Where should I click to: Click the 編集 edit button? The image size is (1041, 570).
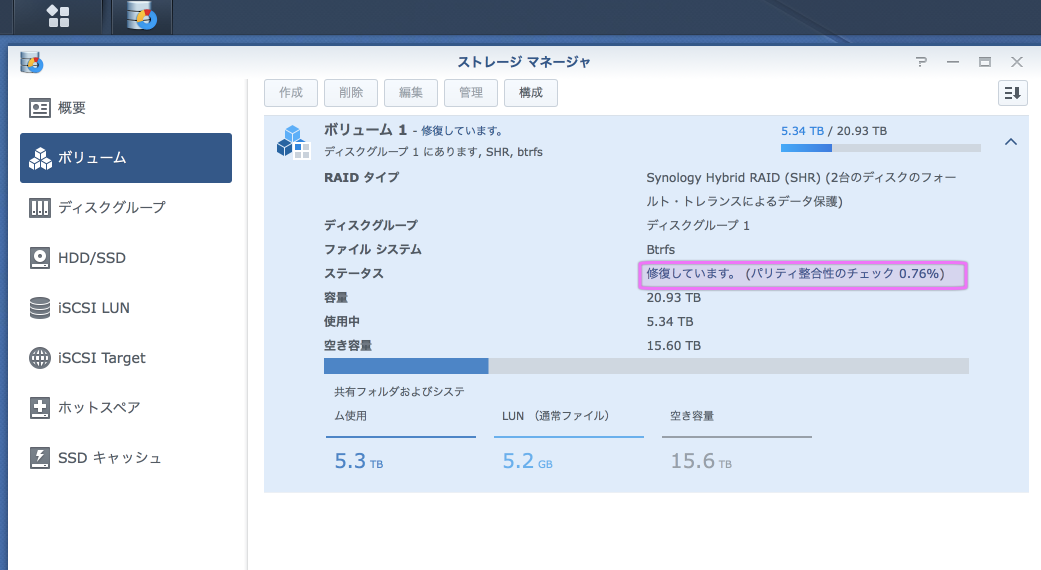(411, 93)
